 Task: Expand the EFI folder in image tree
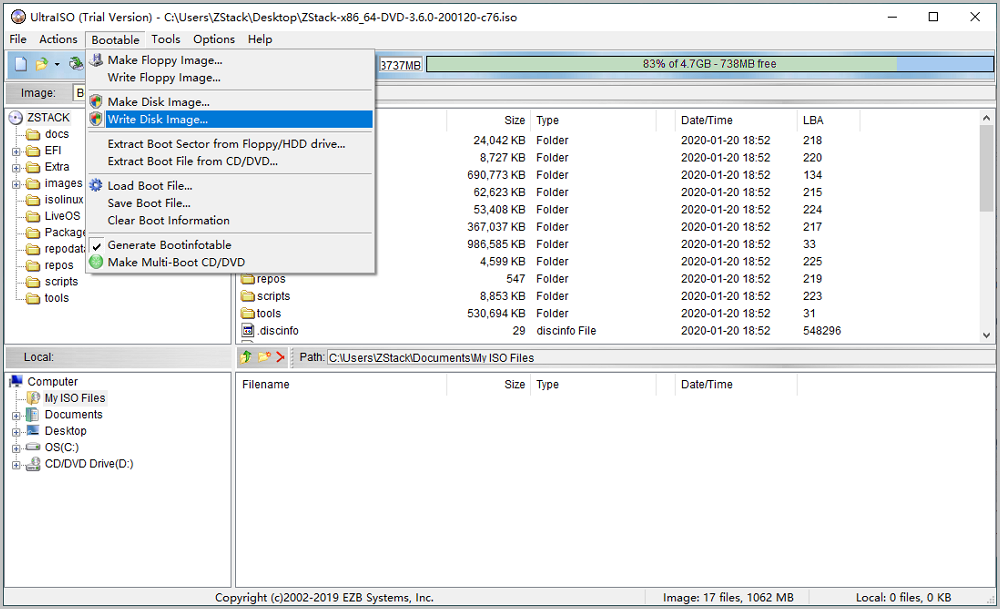point(16,151)
